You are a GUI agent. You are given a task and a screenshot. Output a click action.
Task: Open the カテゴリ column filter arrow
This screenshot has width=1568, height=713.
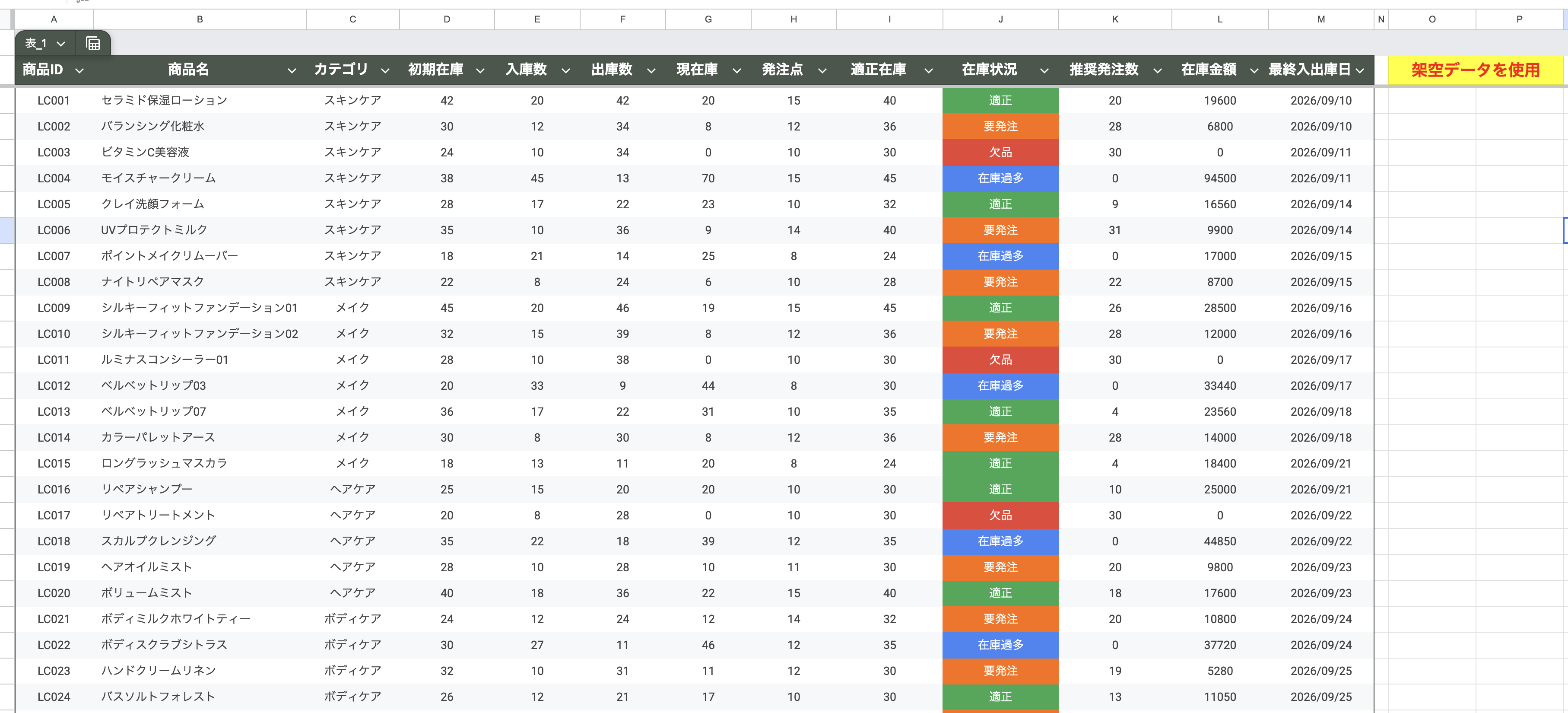(x=385, y=70)
